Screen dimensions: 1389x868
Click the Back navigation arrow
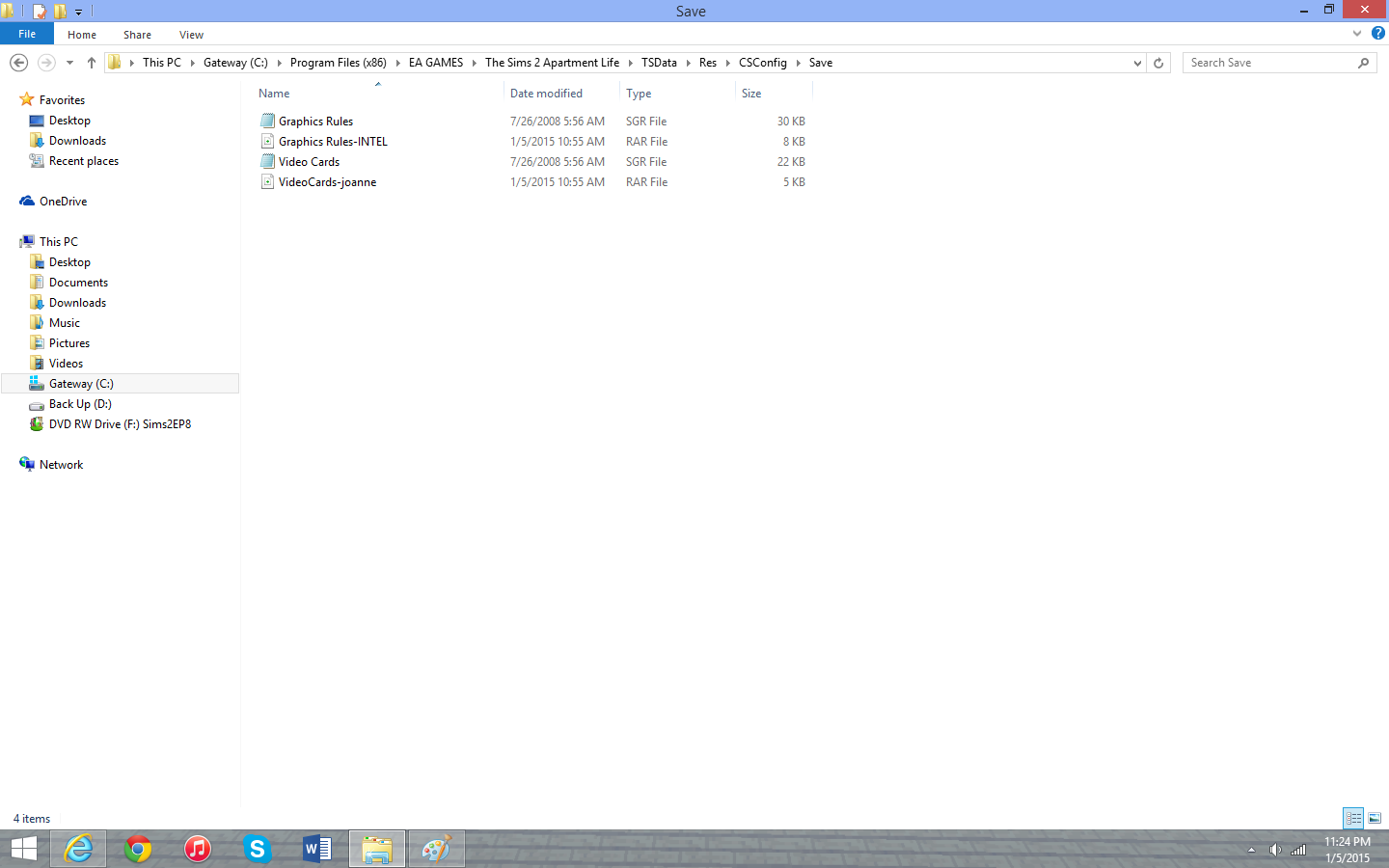[18, 63]
